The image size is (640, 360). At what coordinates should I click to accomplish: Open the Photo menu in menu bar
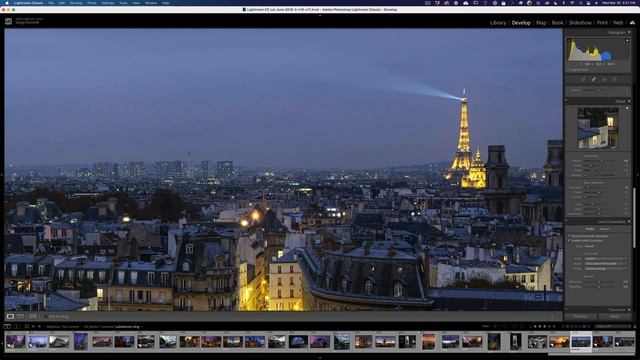pos(92,3)
